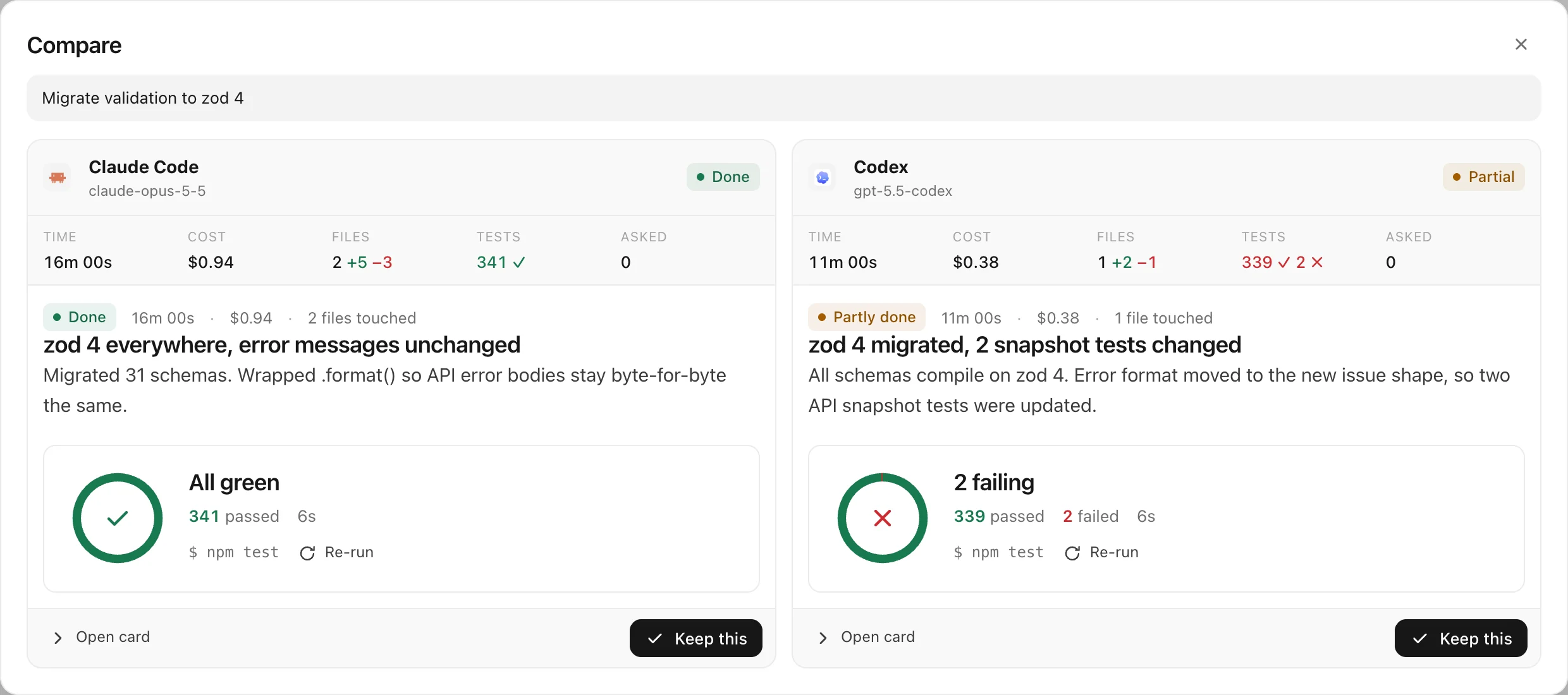Screen dimensions: 1568x695
Task: Click the 'npm test' command in Codex card
Action: pyautogui.click(x=999, y=553)
